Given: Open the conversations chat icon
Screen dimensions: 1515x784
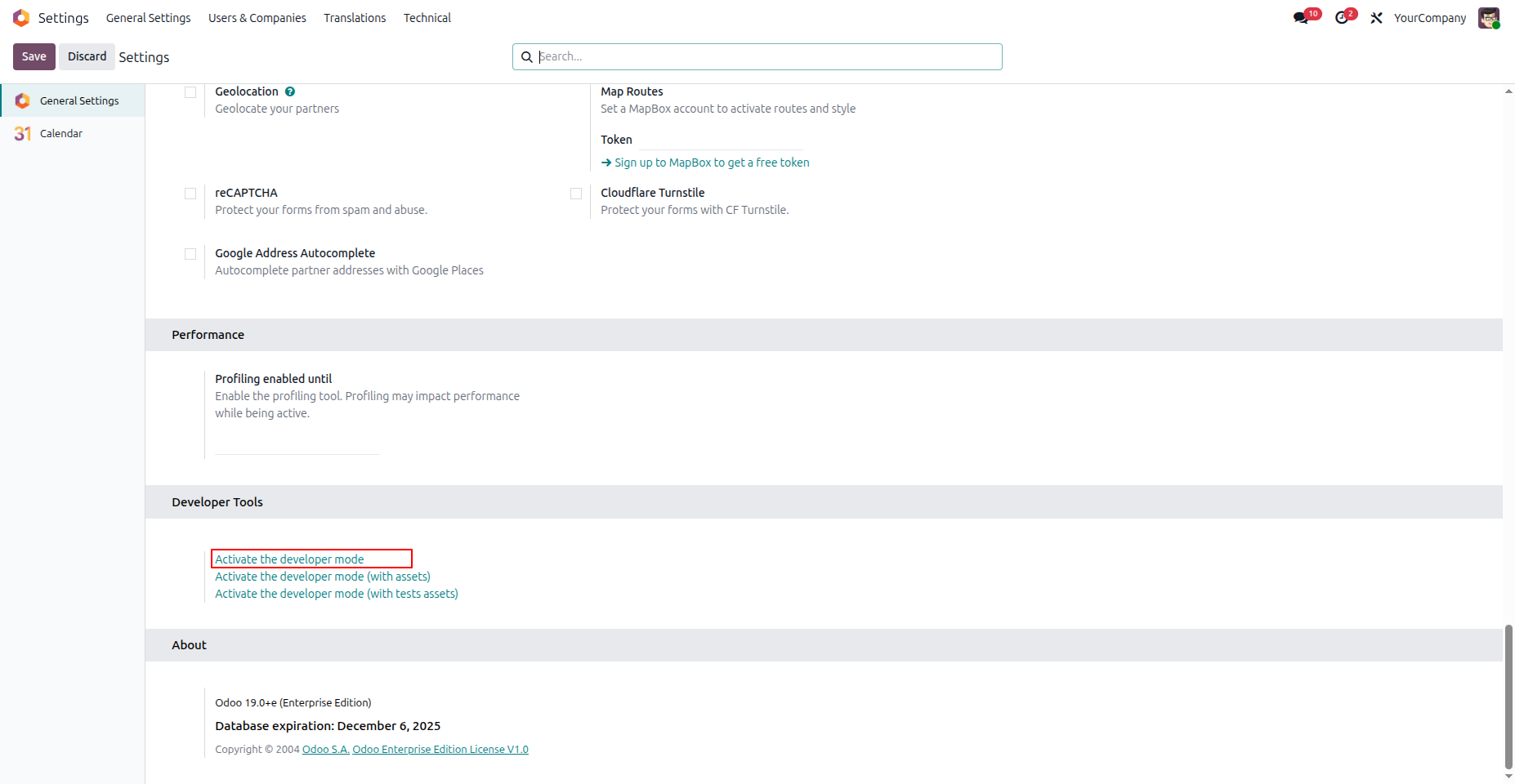Looking at the screenshot, I should coord(1301,18).
